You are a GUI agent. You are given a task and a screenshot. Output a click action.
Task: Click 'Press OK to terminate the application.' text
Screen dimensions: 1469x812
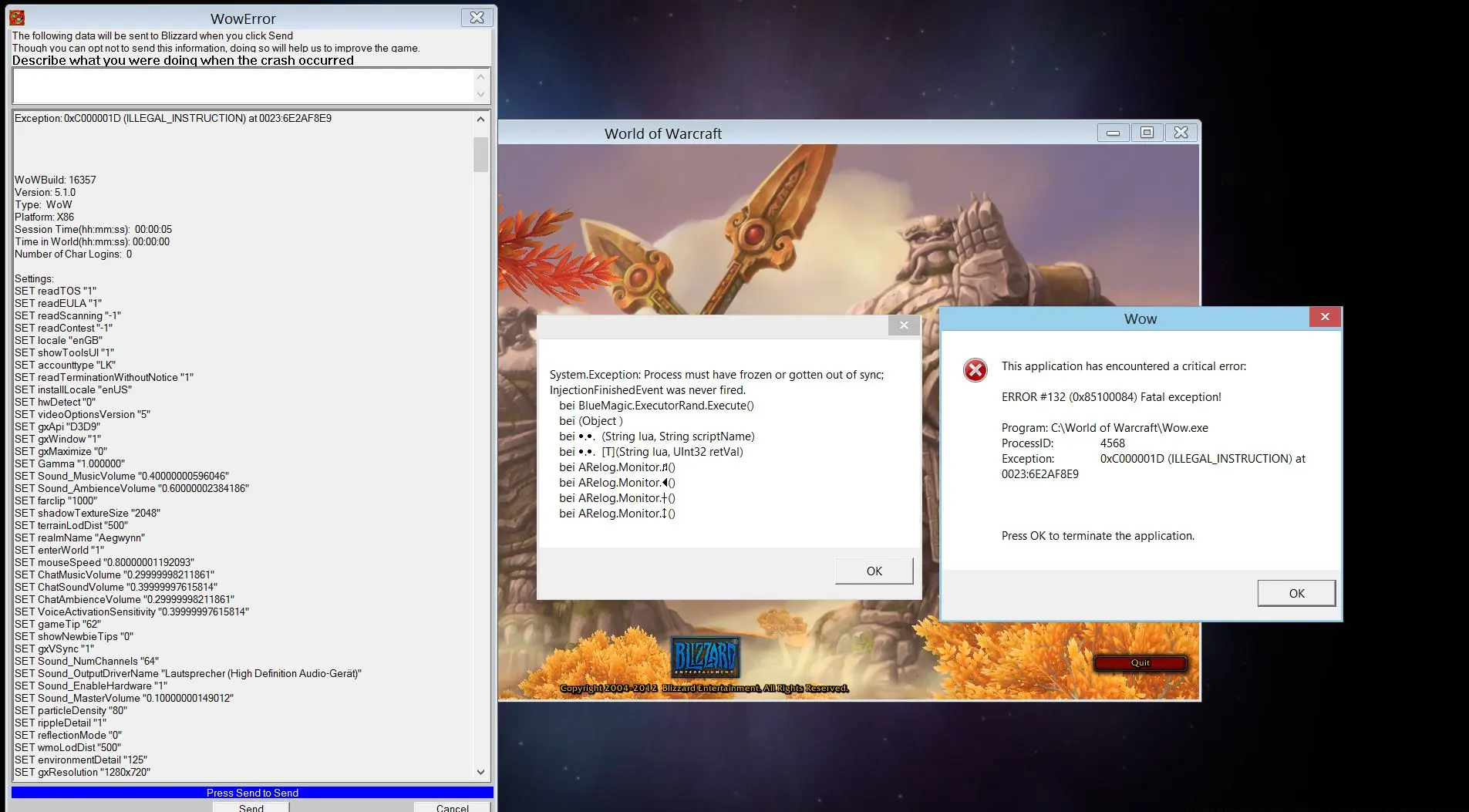(1098, 536)
